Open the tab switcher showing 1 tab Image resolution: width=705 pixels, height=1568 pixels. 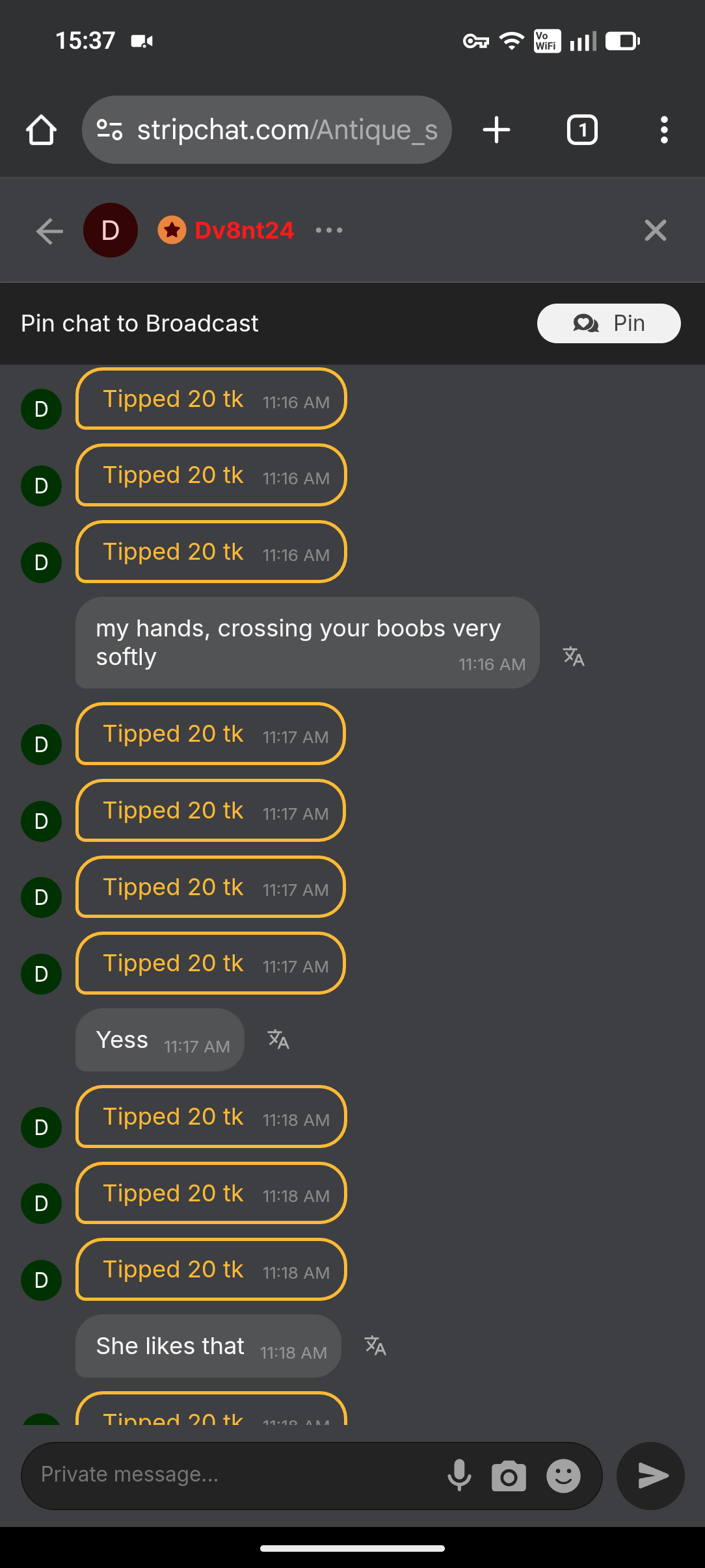coord(582,130)
